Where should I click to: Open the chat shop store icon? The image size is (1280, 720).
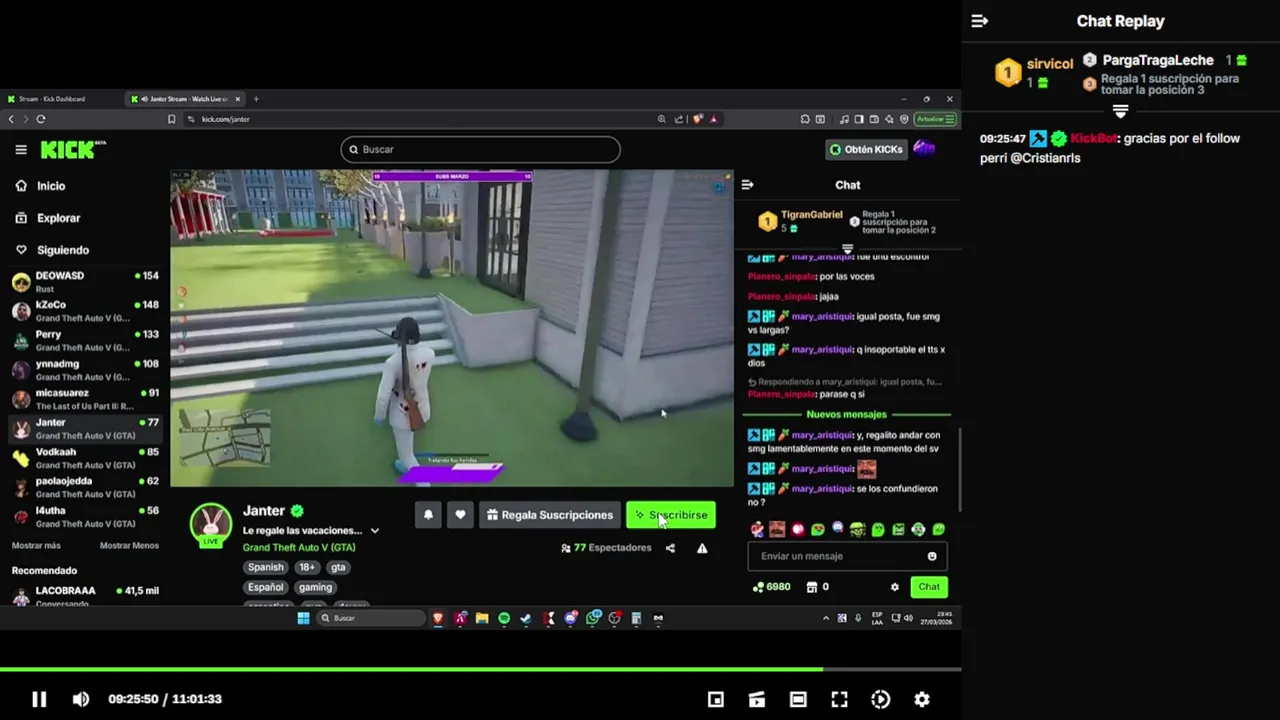click(x=812, y=587)
